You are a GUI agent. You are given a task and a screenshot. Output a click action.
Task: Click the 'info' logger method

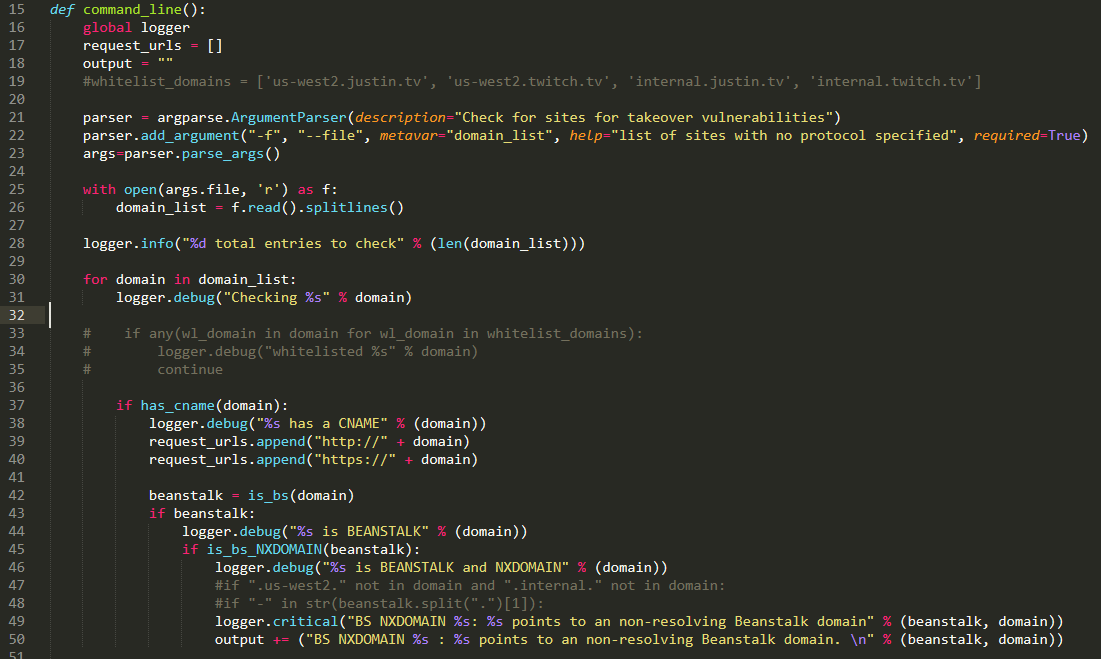[x=157, y=244]
